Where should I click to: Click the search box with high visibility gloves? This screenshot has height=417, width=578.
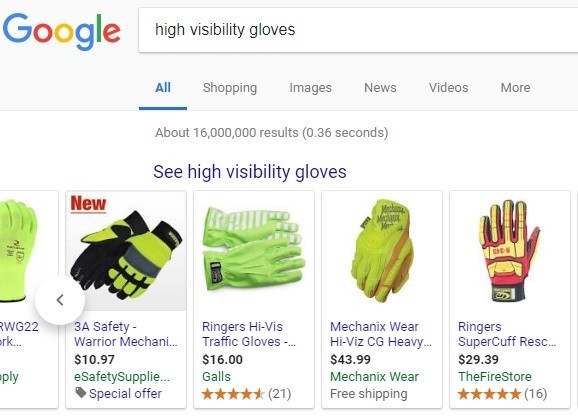[358, 30]
